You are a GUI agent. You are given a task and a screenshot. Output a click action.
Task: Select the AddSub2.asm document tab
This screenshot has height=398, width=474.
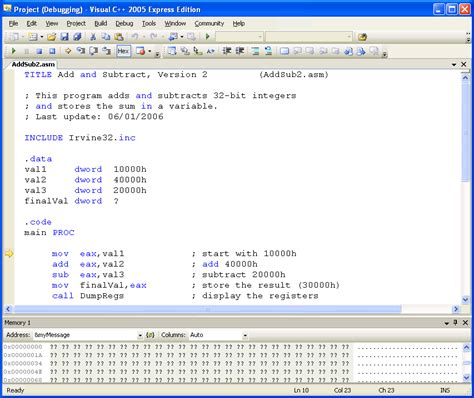tap(33, 64)
